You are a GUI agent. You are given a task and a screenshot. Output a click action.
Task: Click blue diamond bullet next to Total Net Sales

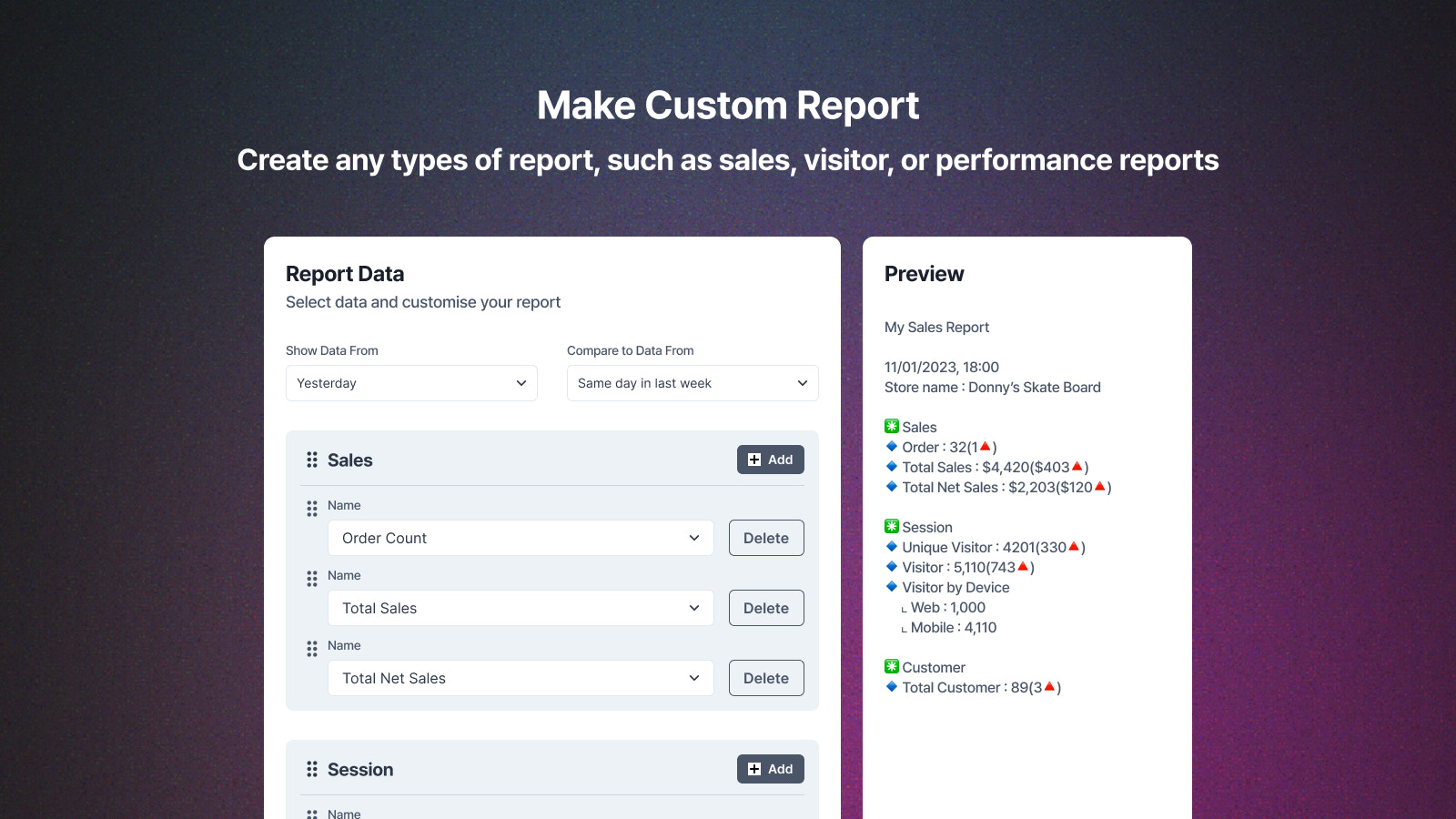coord(892,486)
